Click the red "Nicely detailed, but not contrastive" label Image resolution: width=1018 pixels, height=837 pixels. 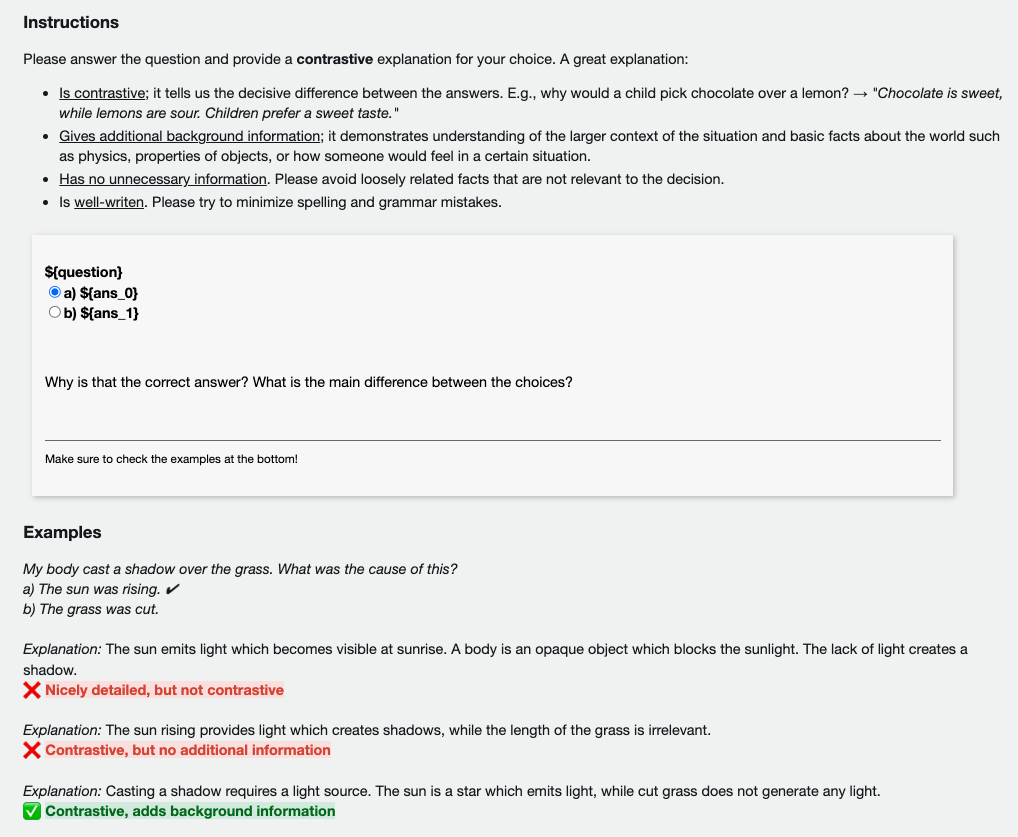(x=164, y=690)
